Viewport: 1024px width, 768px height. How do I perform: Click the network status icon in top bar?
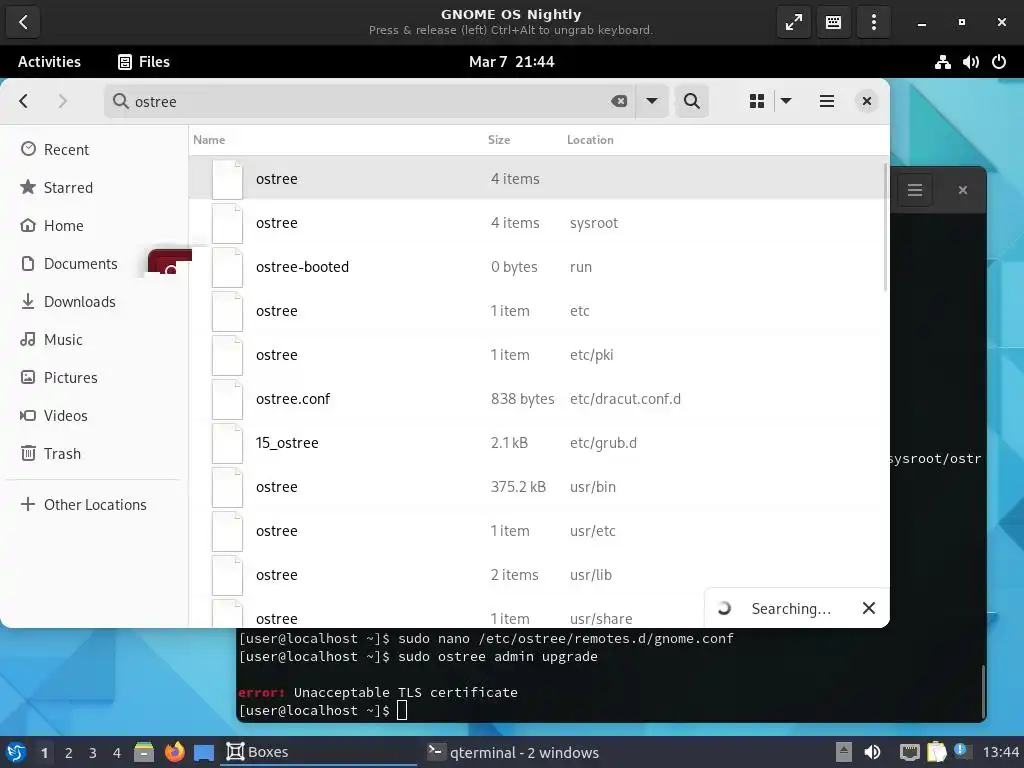tap(942, 62)
